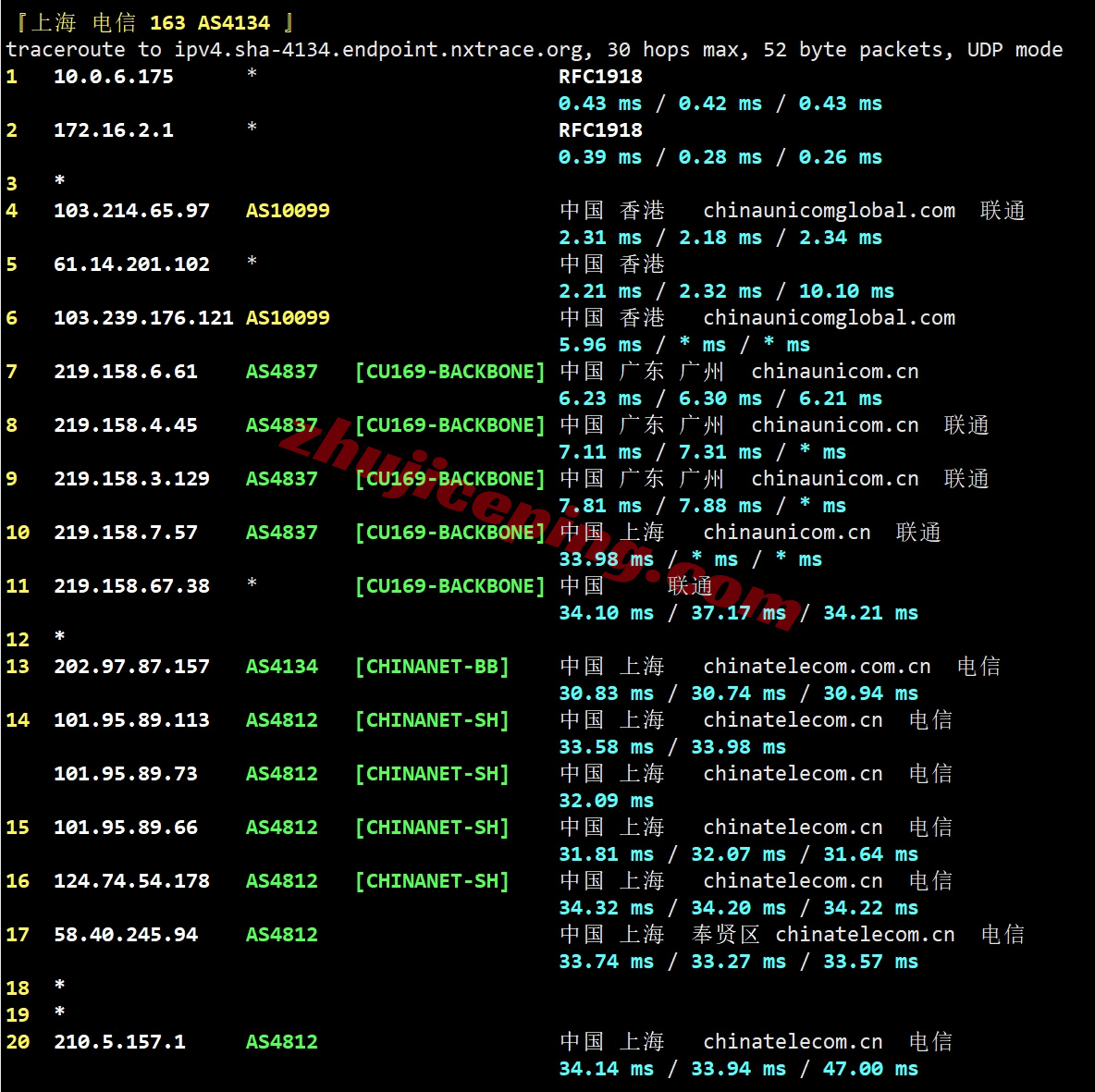
Task: Click the ipv4.sha-4134.endpoint.nxtrace.org hostname
Action: click(x=378, y=50)
